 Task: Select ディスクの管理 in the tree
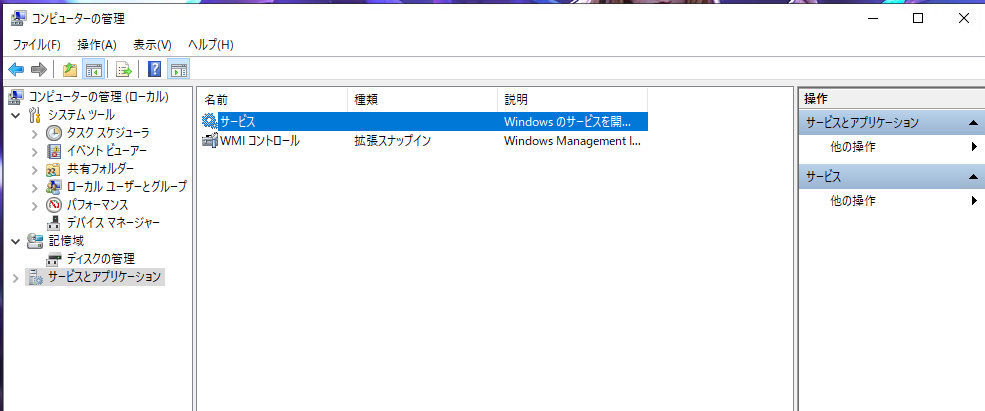click(x=101, y=259)
